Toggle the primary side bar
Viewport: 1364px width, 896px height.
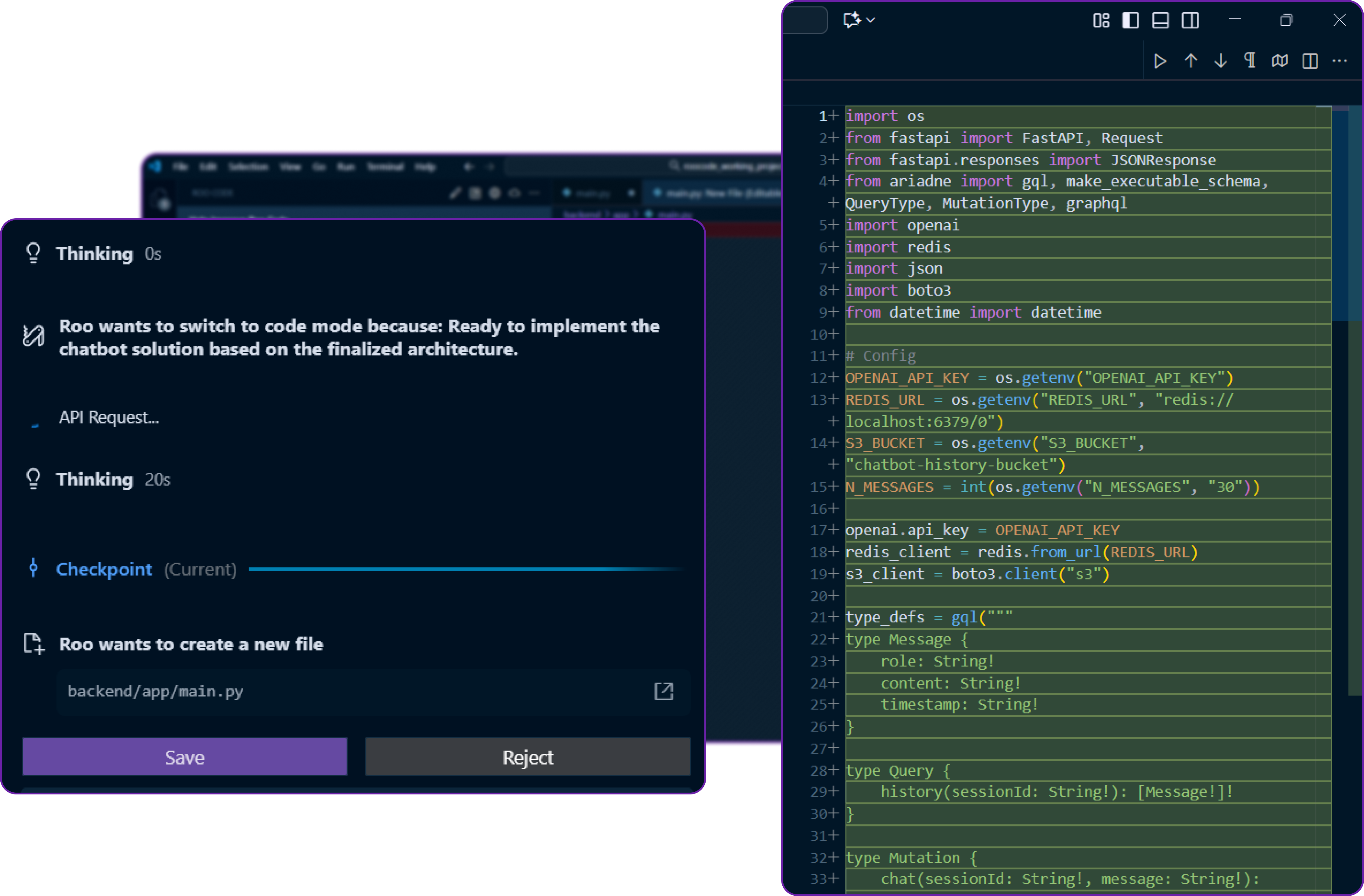pos(1130,21)
